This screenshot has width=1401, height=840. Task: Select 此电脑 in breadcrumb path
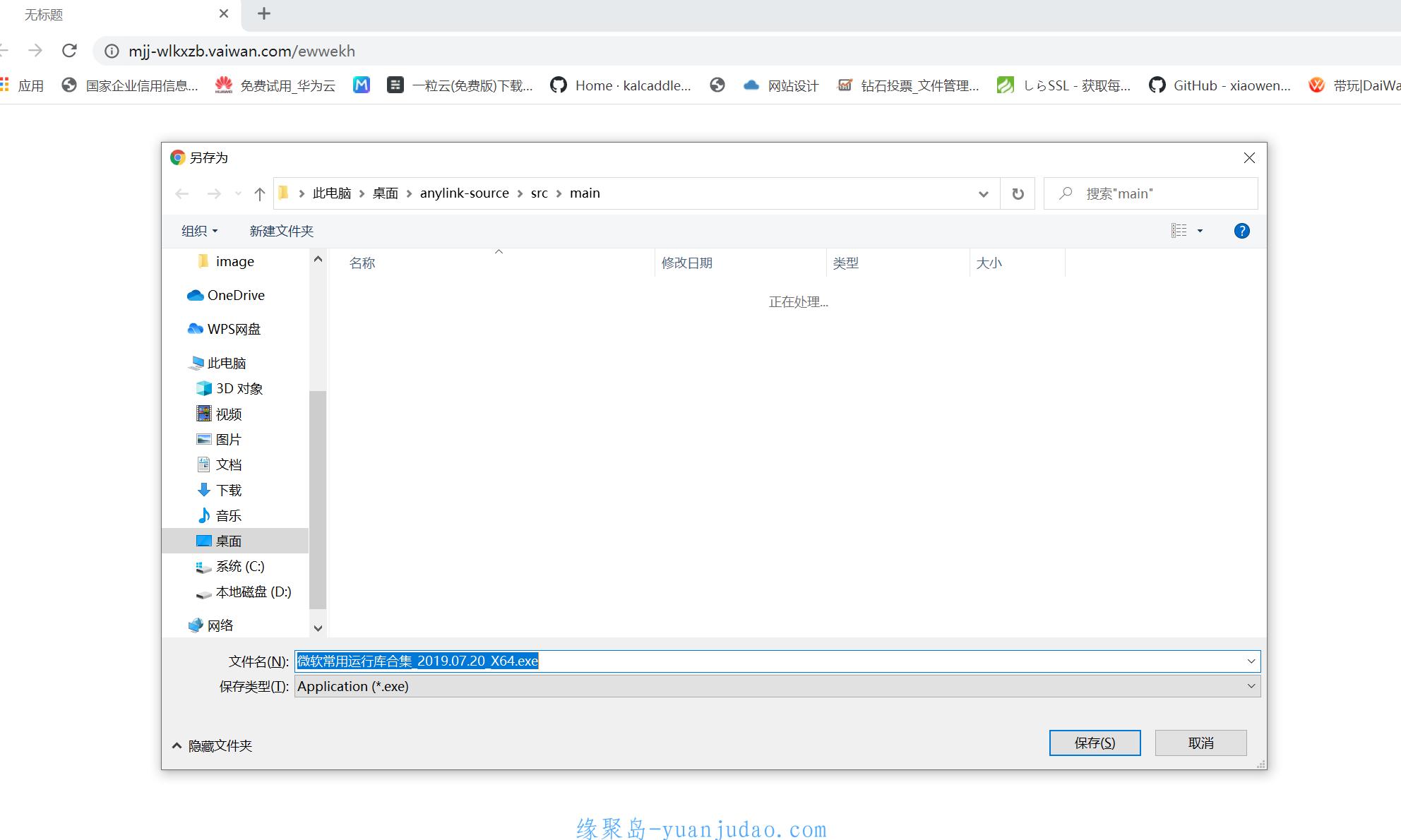[332, 193]
